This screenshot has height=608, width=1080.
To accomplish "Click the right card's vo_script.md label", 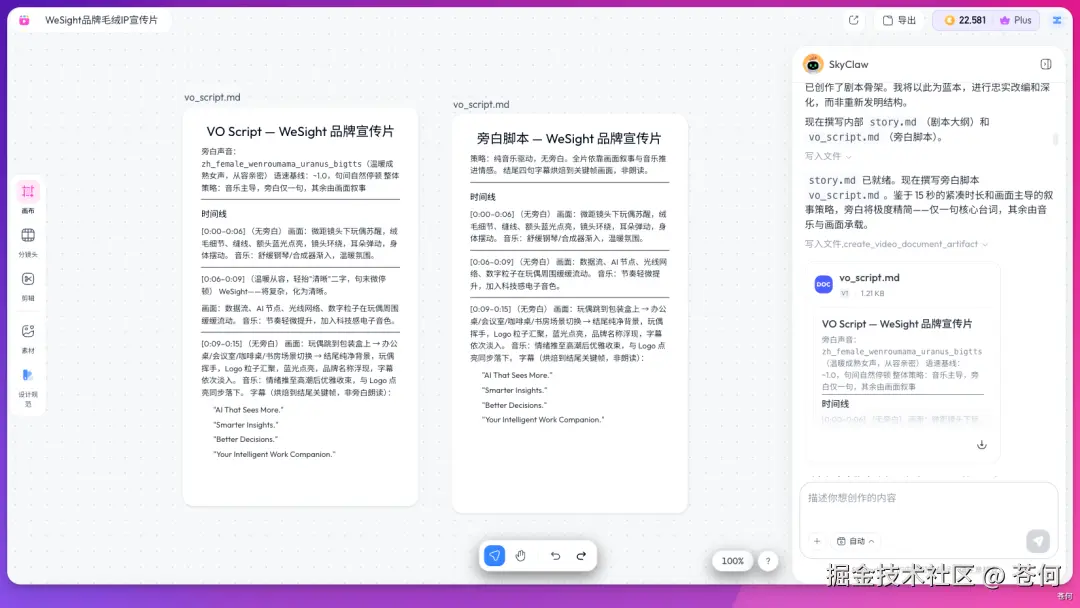I will [481, 105].
